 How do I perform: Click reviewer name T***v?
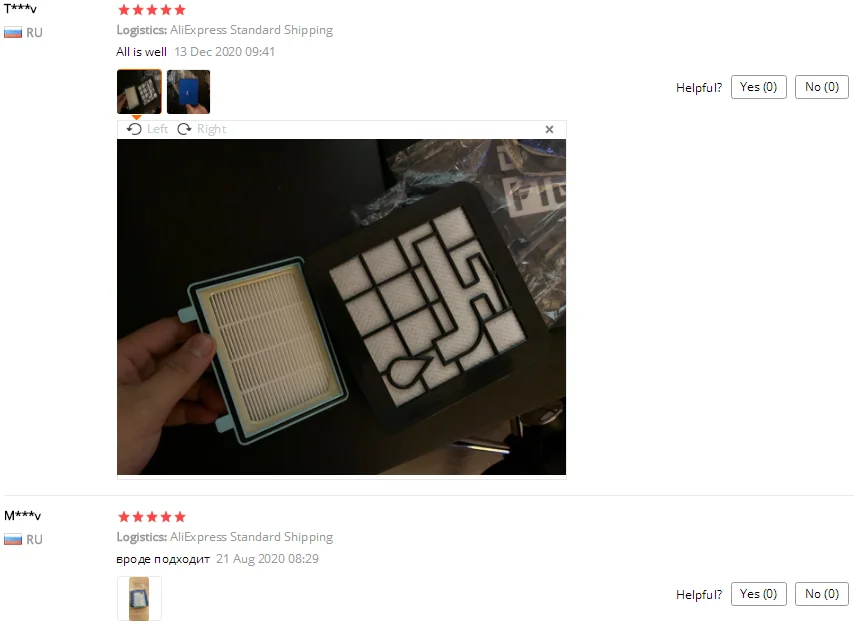point(20,9)
